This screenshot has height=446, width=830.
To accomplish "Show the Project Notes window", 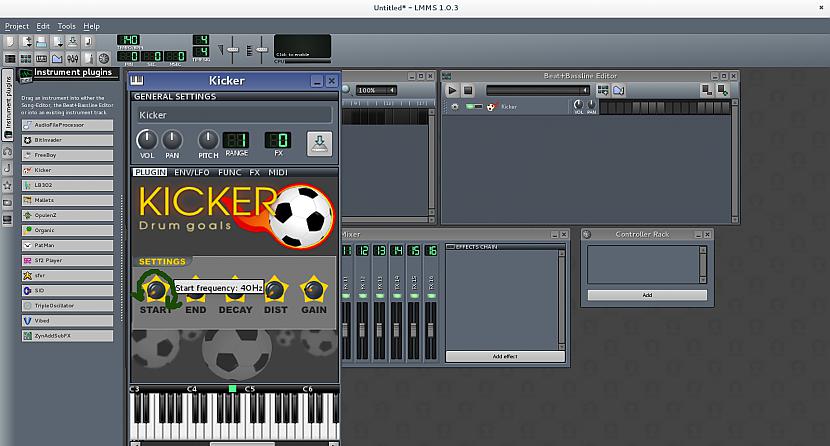I will click(88, 58).
